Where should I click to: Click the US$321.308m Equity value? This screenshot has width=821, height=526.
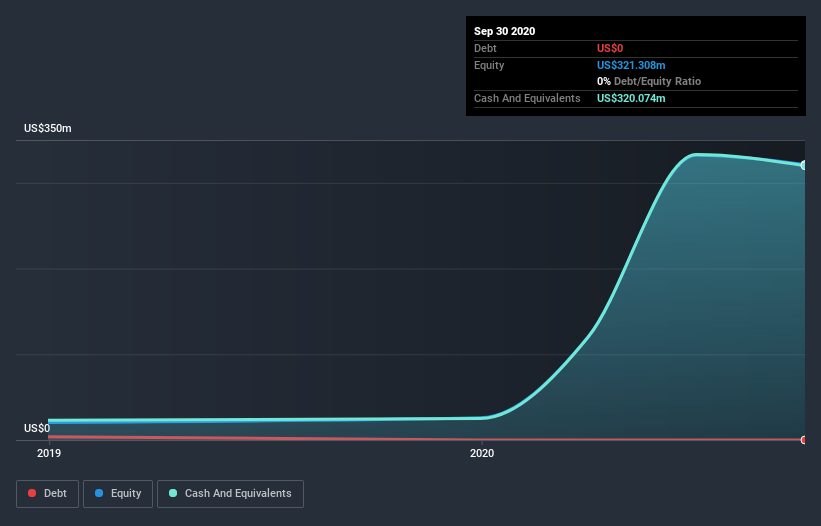[631, 65]
